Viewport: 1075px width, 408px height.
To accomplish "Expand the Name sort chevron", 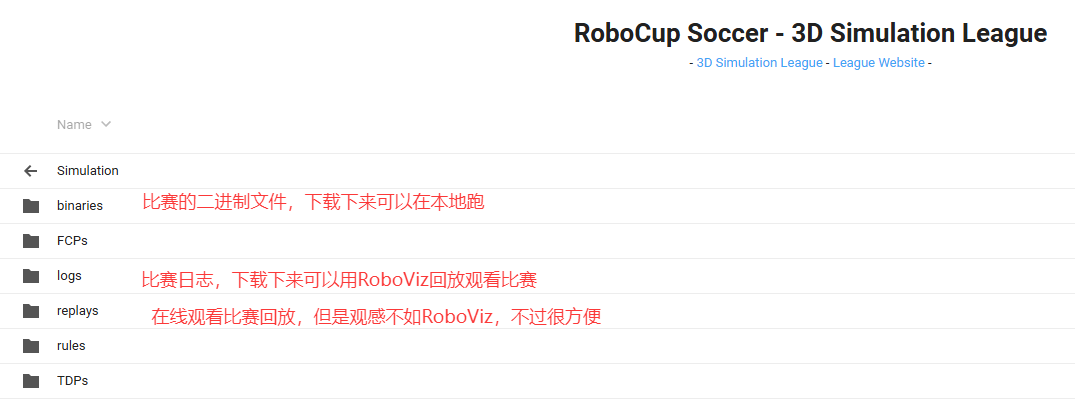I will (x=106, y=125).
